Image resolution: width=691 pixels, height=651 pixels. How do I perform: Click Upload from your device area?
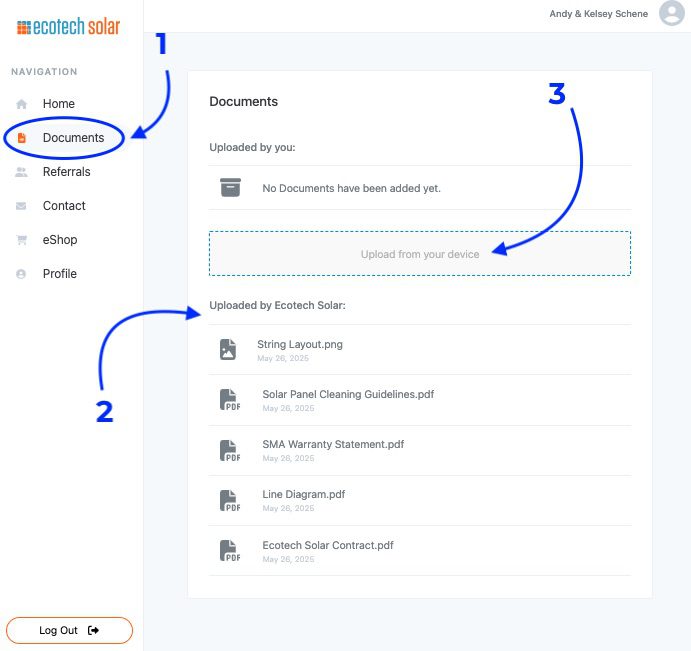click(420, 254)
